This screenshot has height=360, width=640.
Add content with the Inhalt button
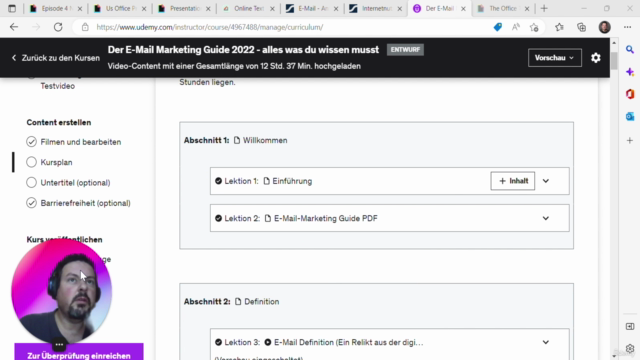pos(513,181)
